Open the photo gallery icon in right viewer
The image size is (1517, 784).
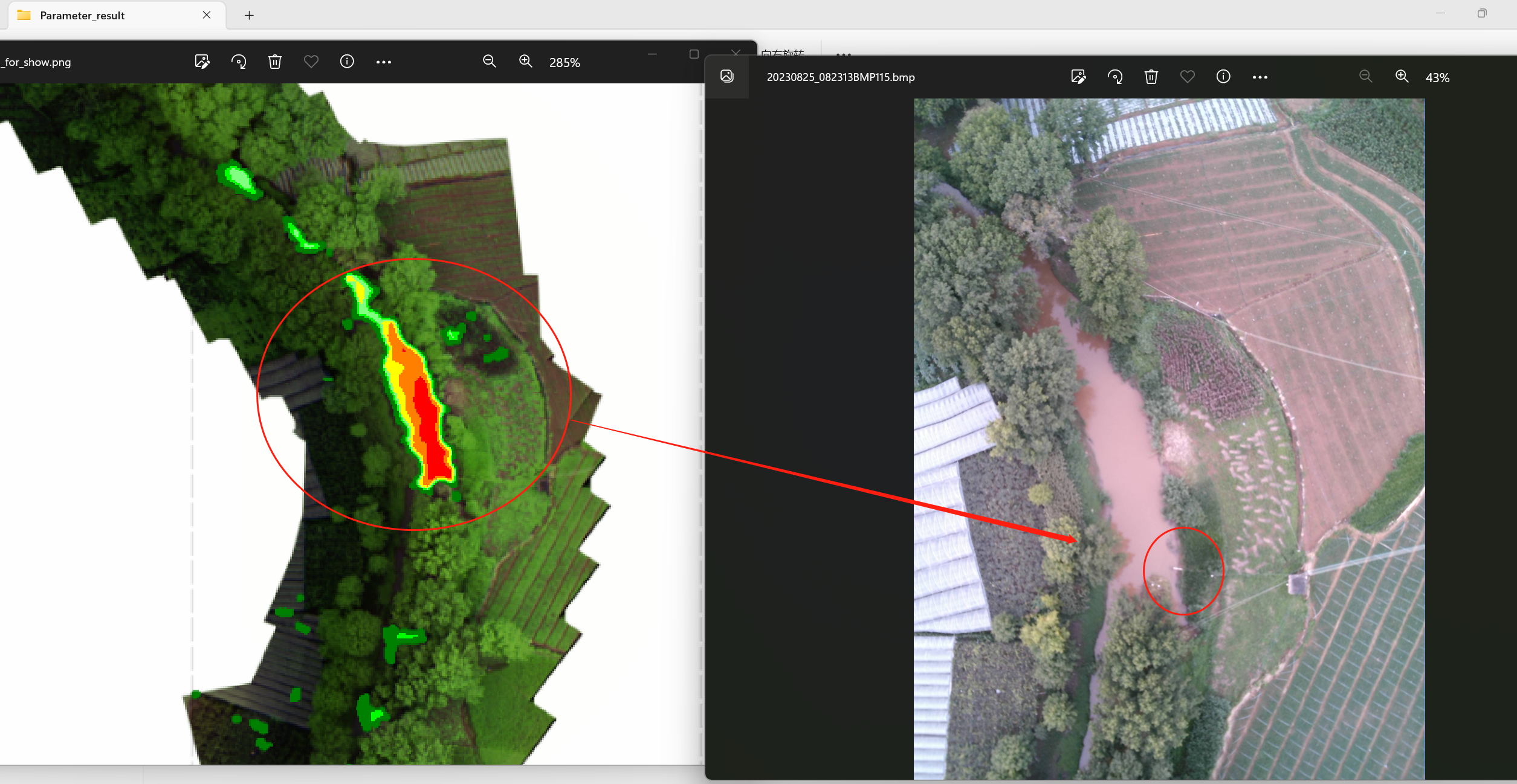(727, 76)
